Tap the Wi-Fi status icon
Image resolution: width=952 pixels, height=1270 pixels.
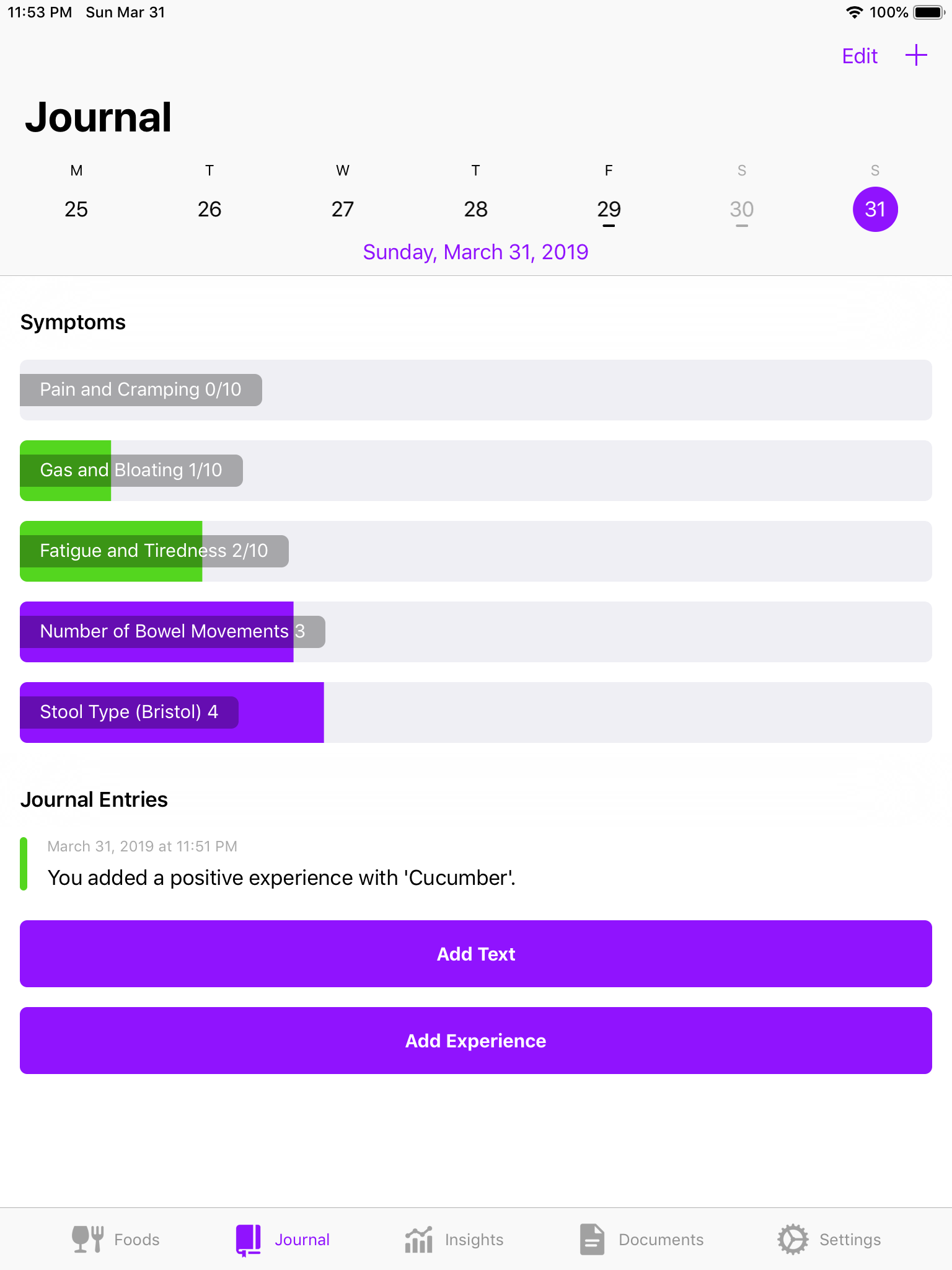pos(854,12)
